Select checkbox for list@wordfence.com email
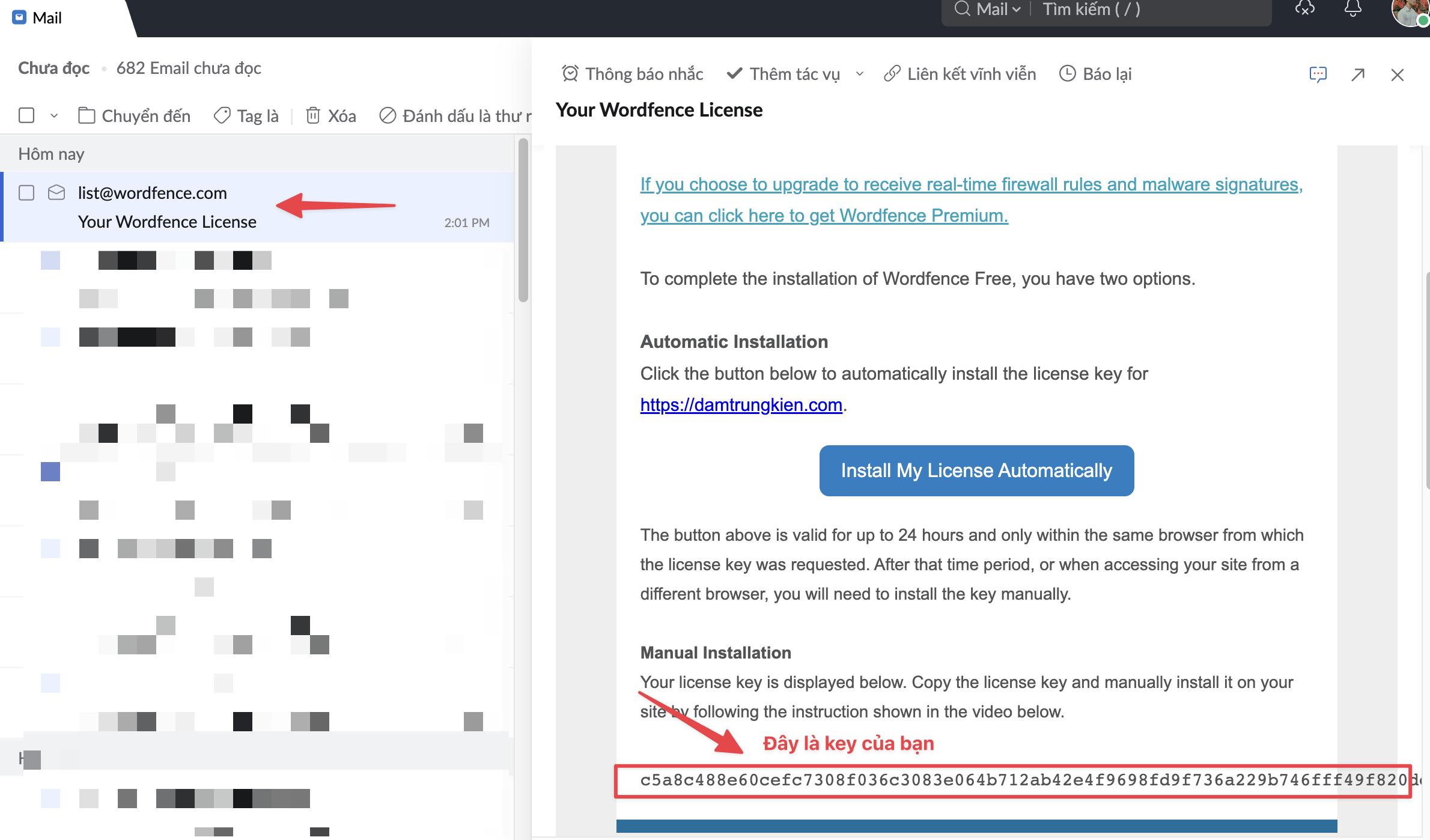This screenshot has height=840, width=1430. point(26,192)
